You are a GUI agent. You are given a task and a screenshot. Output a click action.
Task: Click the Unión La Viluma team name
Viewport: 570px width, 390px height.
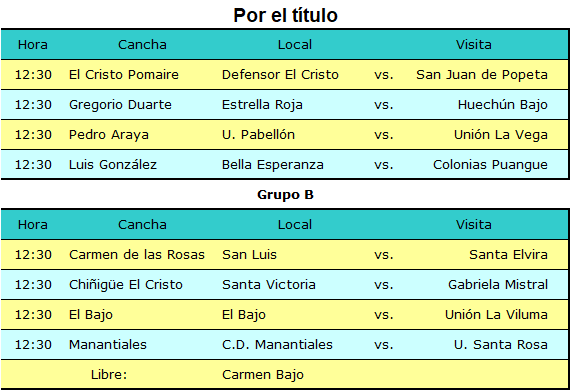click(x=496, y=314)
